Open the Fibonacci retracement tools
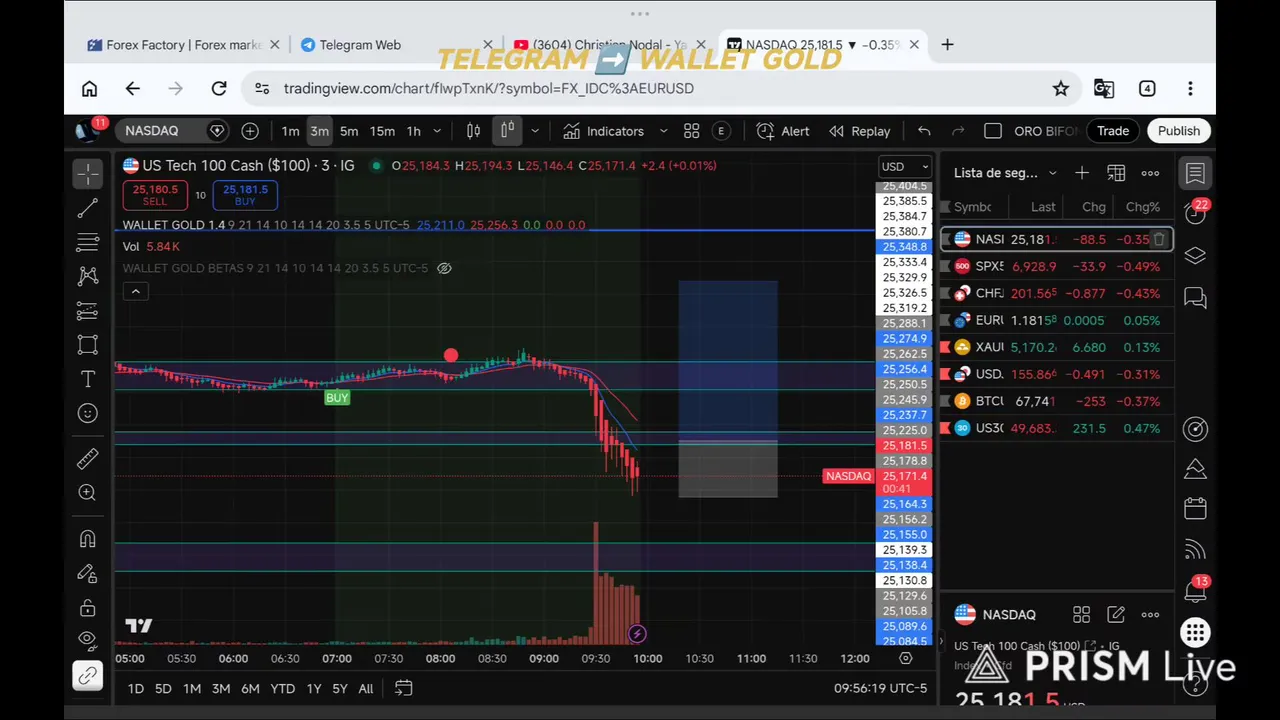1280x720 pixels. click(88, 242)
